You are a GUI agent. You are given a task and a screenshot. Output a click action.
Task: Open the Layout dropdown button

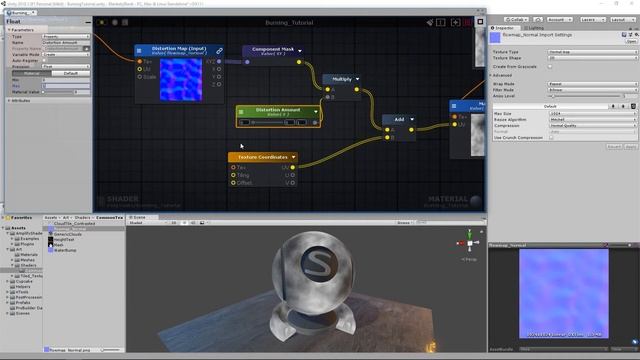coord(623,20)
